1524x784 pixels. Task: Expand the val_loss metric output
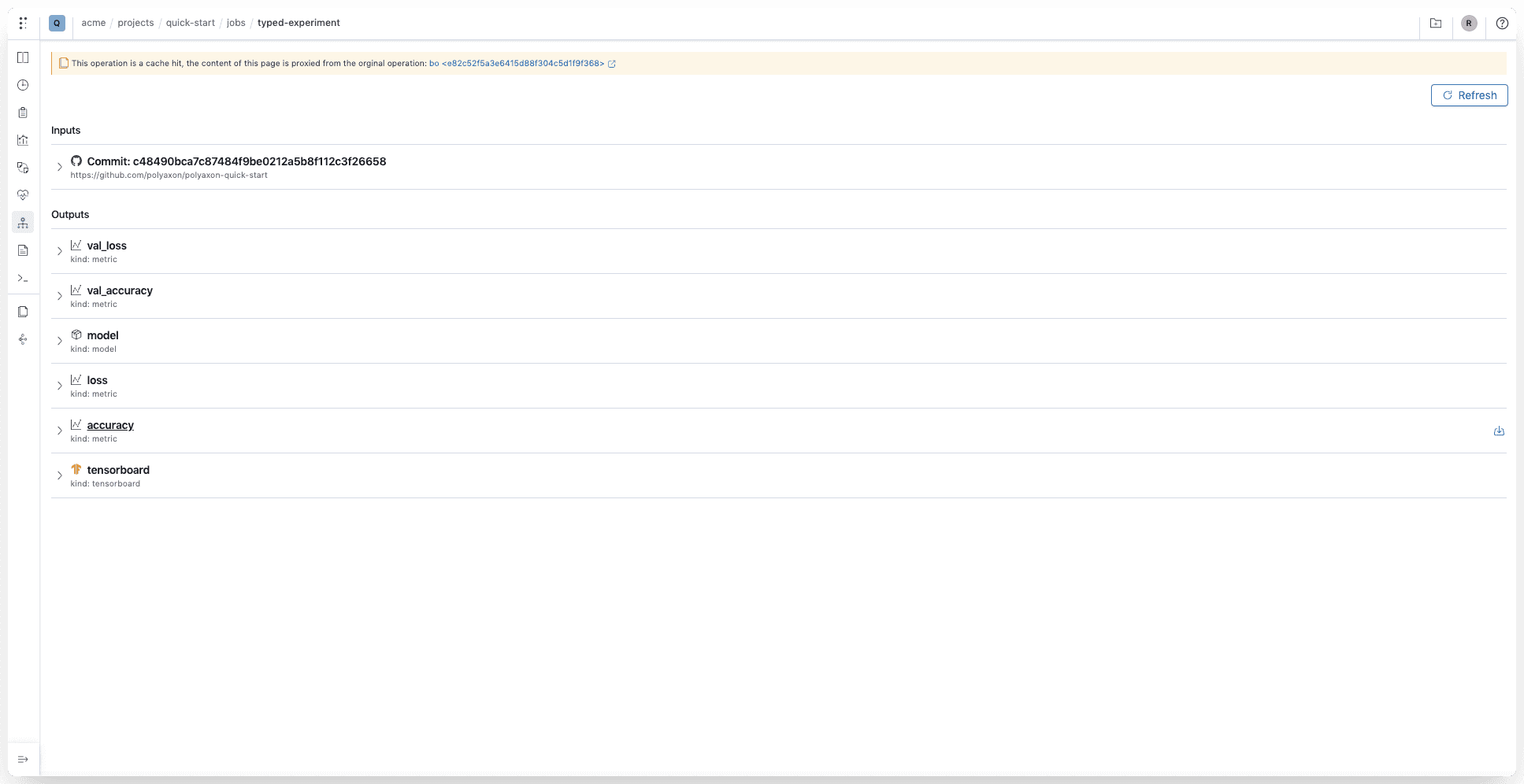point(60,251)
